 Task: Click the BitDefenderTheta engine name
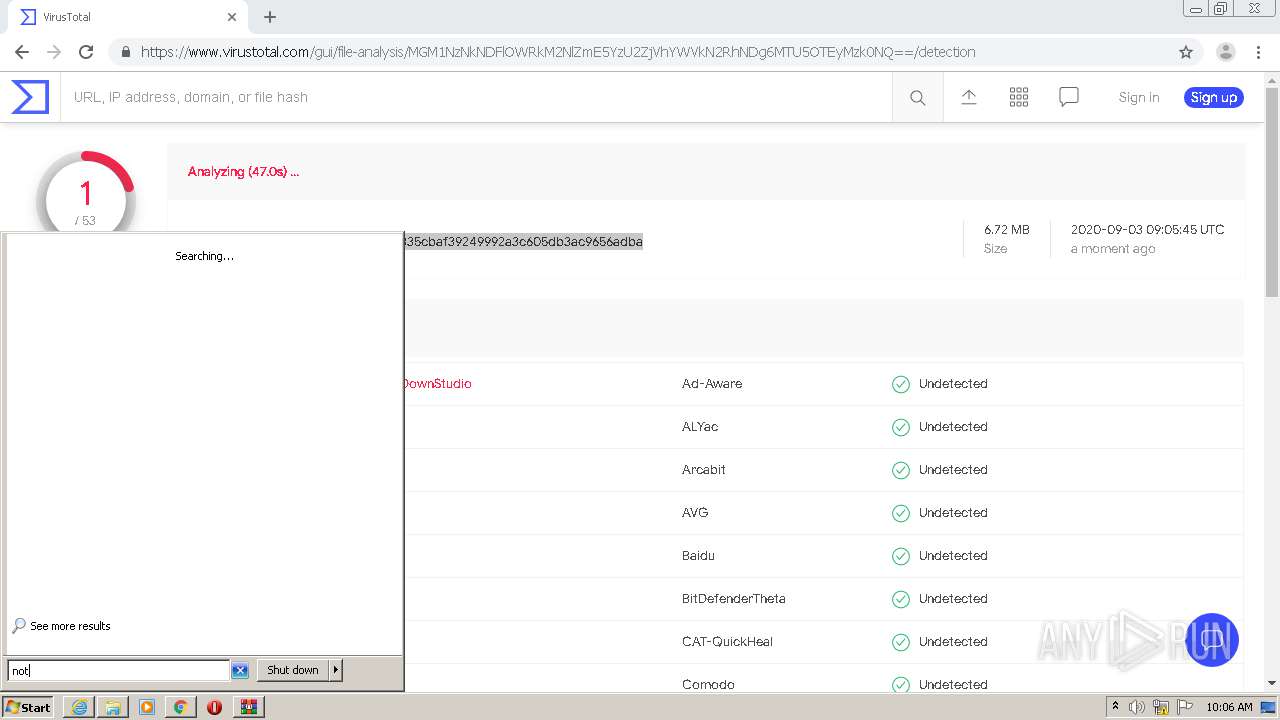click(x=734, y=599)
